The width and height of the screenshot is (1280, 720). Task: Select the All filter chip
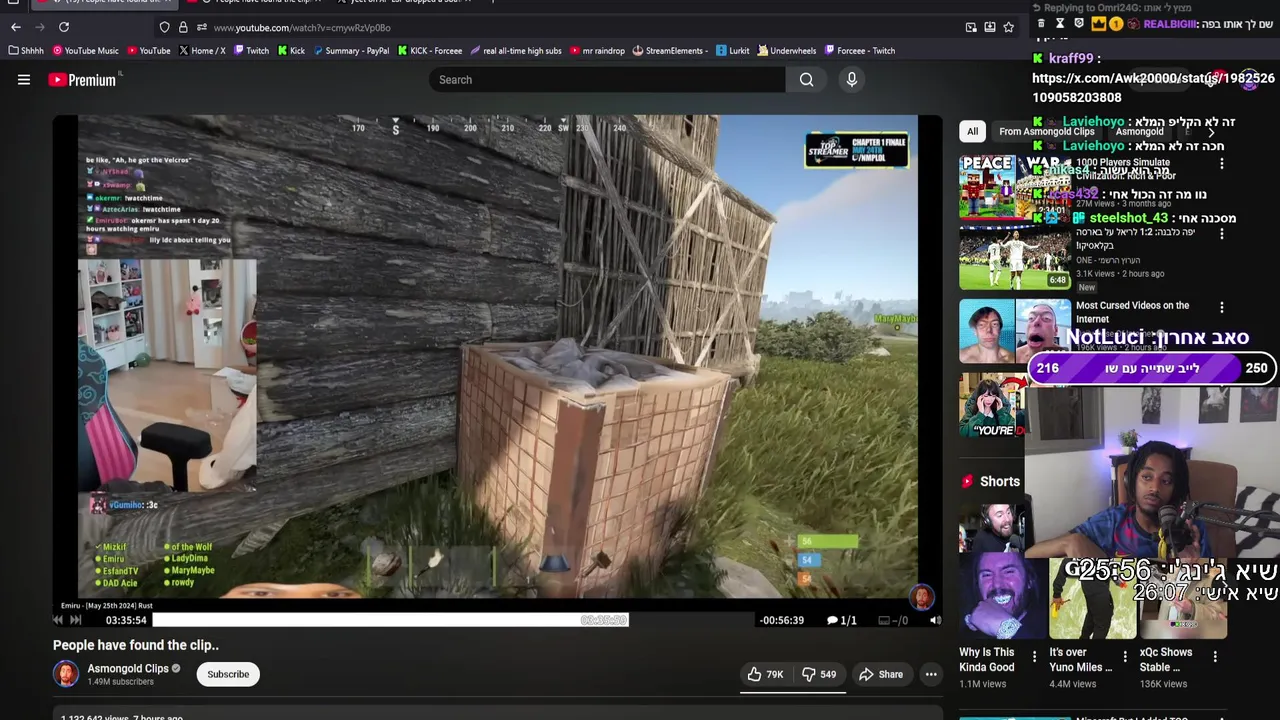click(x=972, y=131)
